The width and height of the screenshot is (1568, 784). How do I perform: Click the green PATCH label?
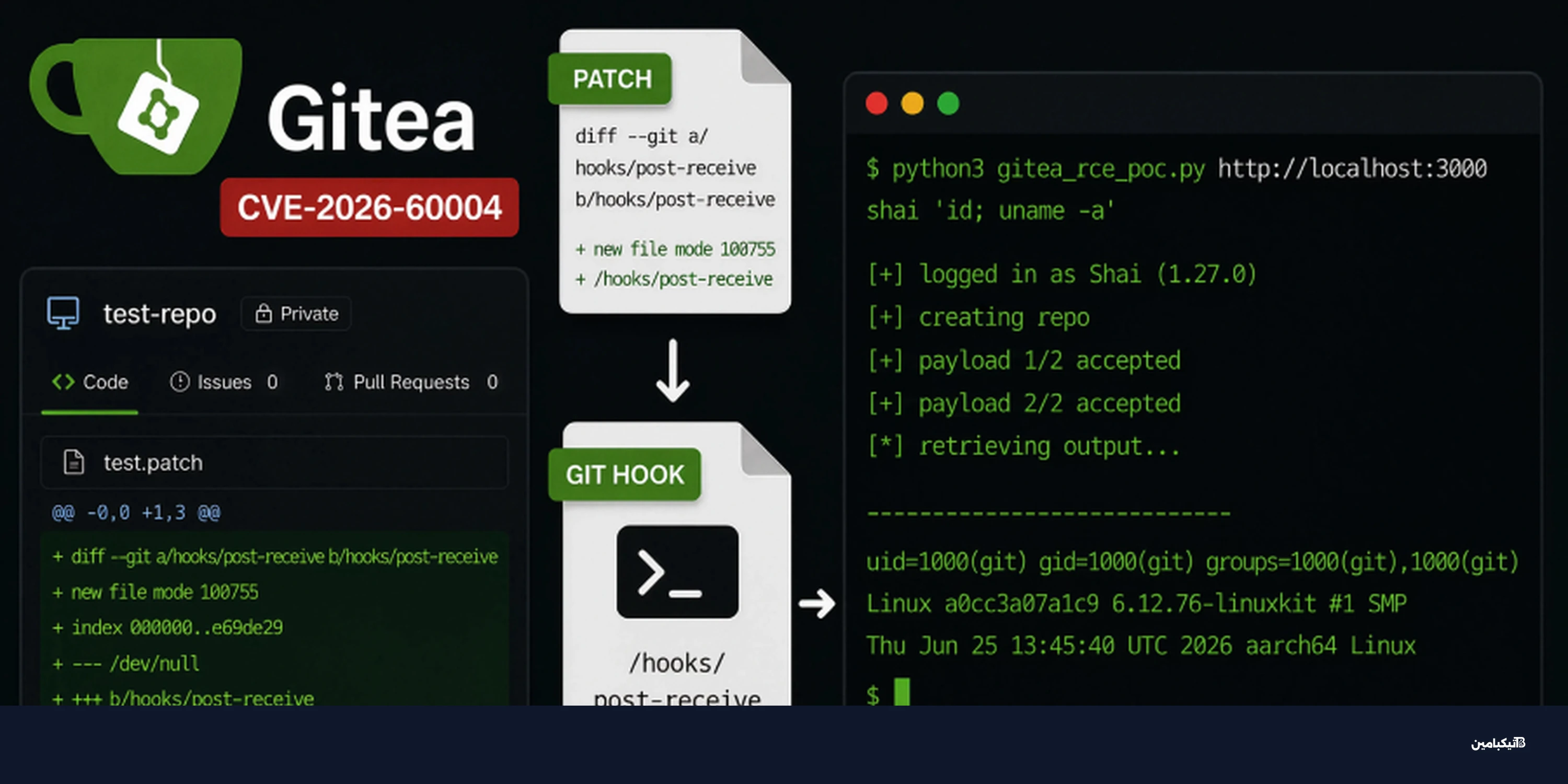click(x=610, y=79)
